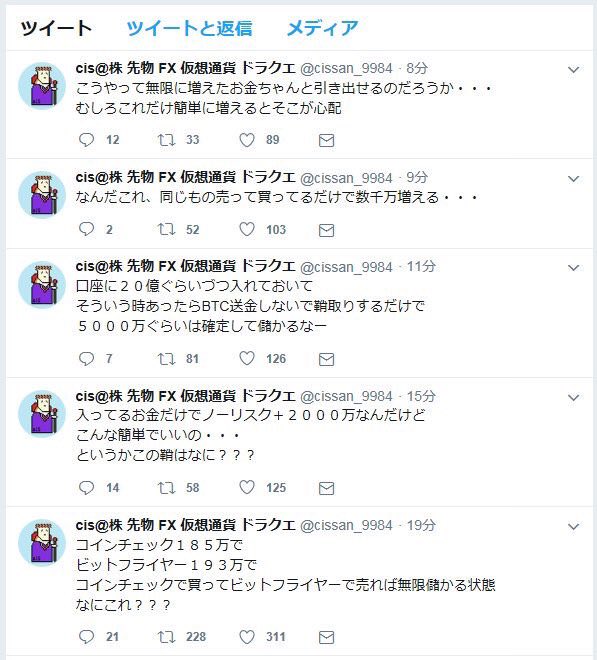Like the tweet with 103 likes
Screen dimensions: 597x660
pyautogui.click(x=247, y=229)
